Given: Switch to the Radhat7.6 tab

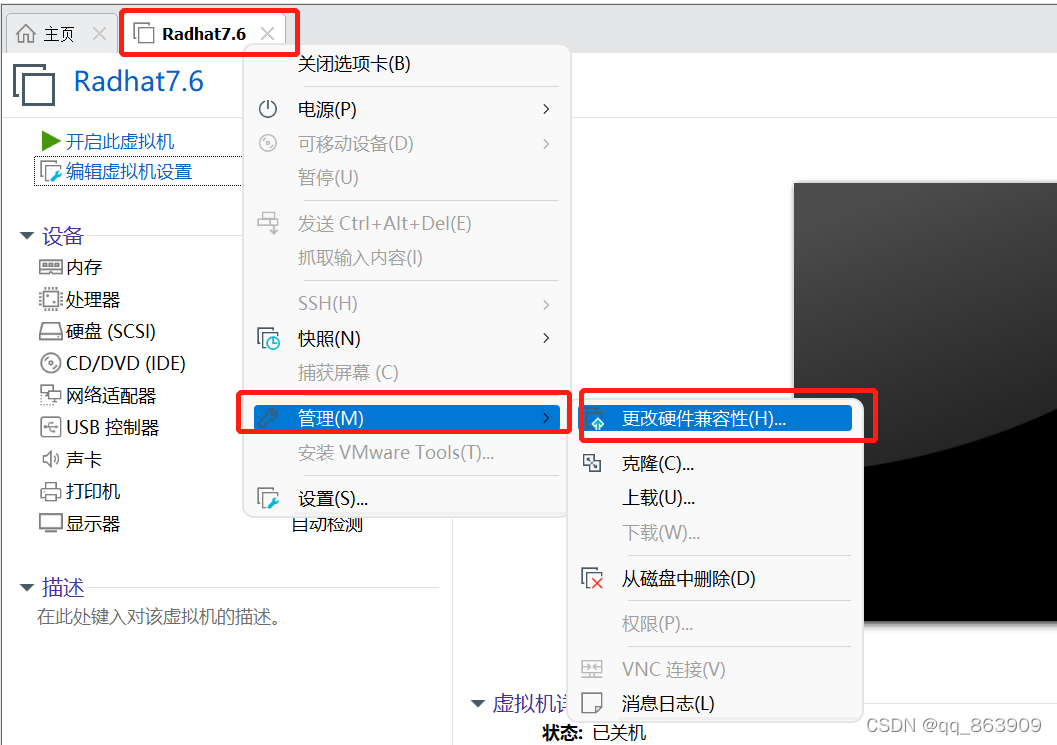Looking at the screenshot, I should (x=204, y=34).
